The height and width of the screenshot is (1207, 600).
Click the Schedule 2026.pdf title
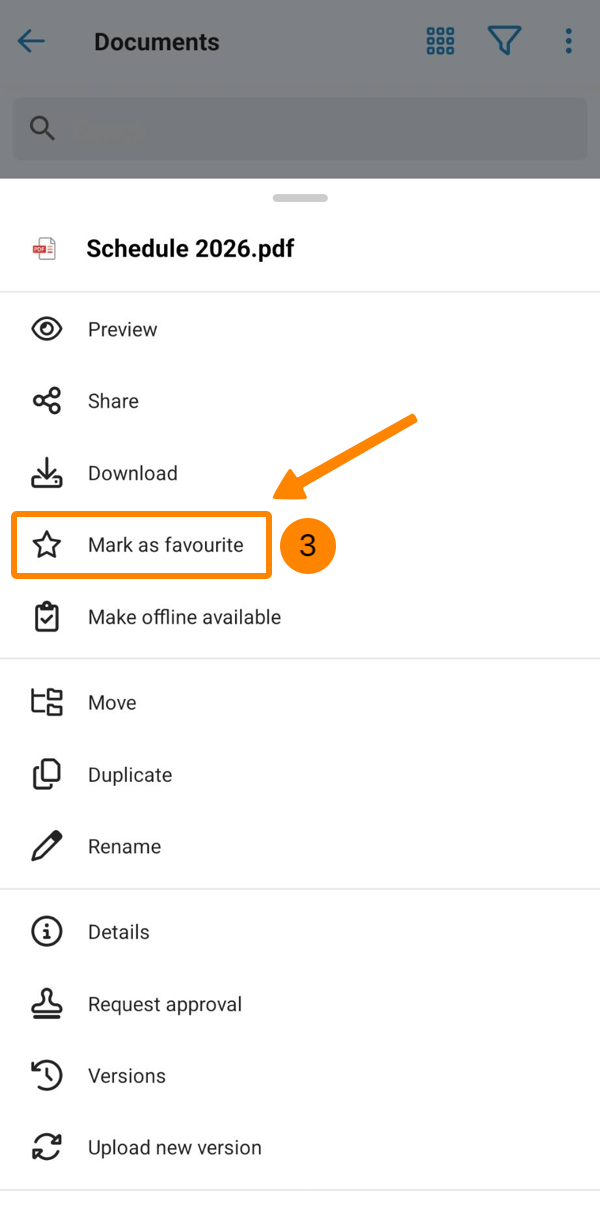[x=190, y=249]
